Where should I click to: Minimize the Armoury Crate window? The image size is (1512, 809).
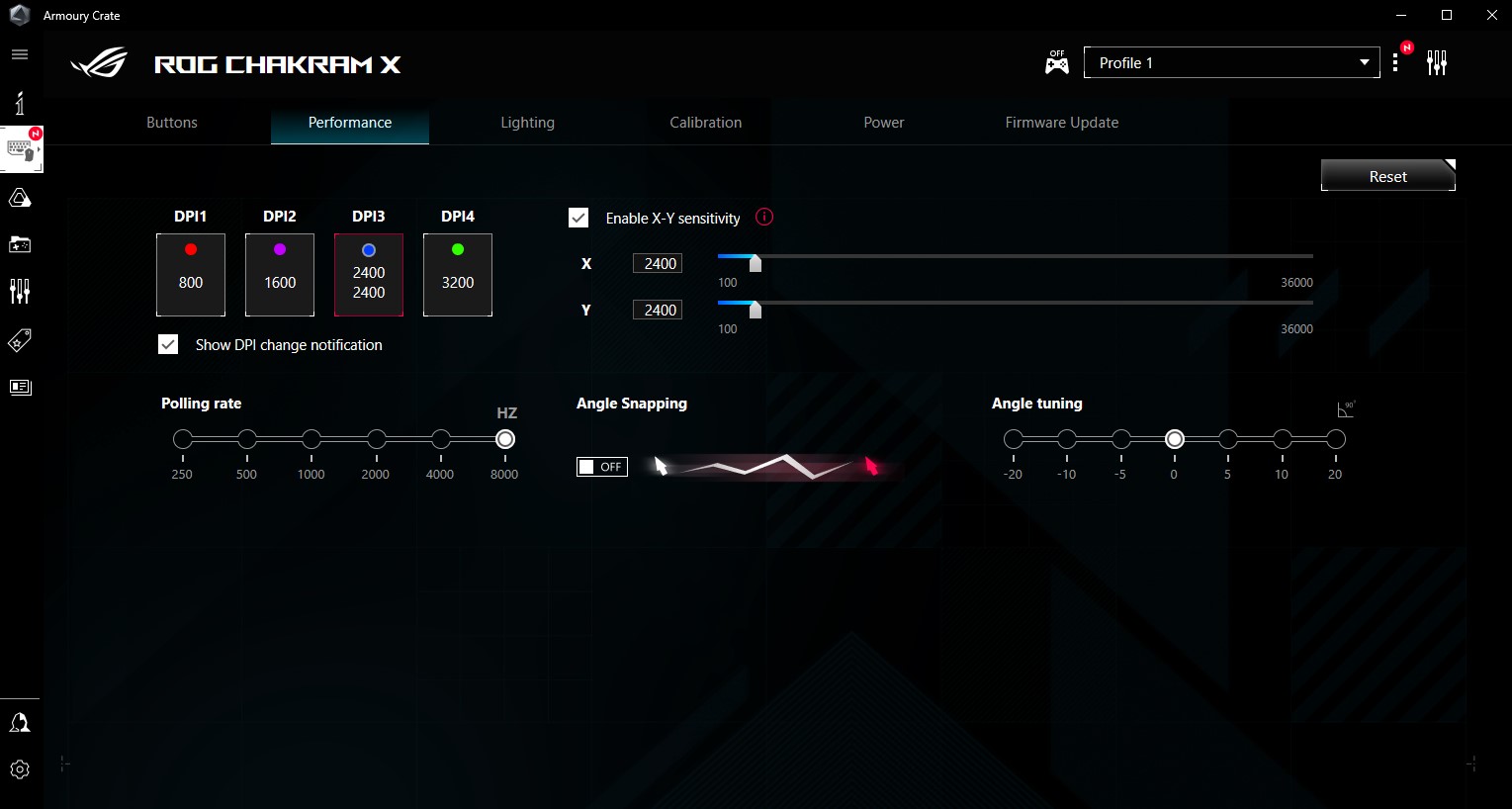coord(1401,15)
